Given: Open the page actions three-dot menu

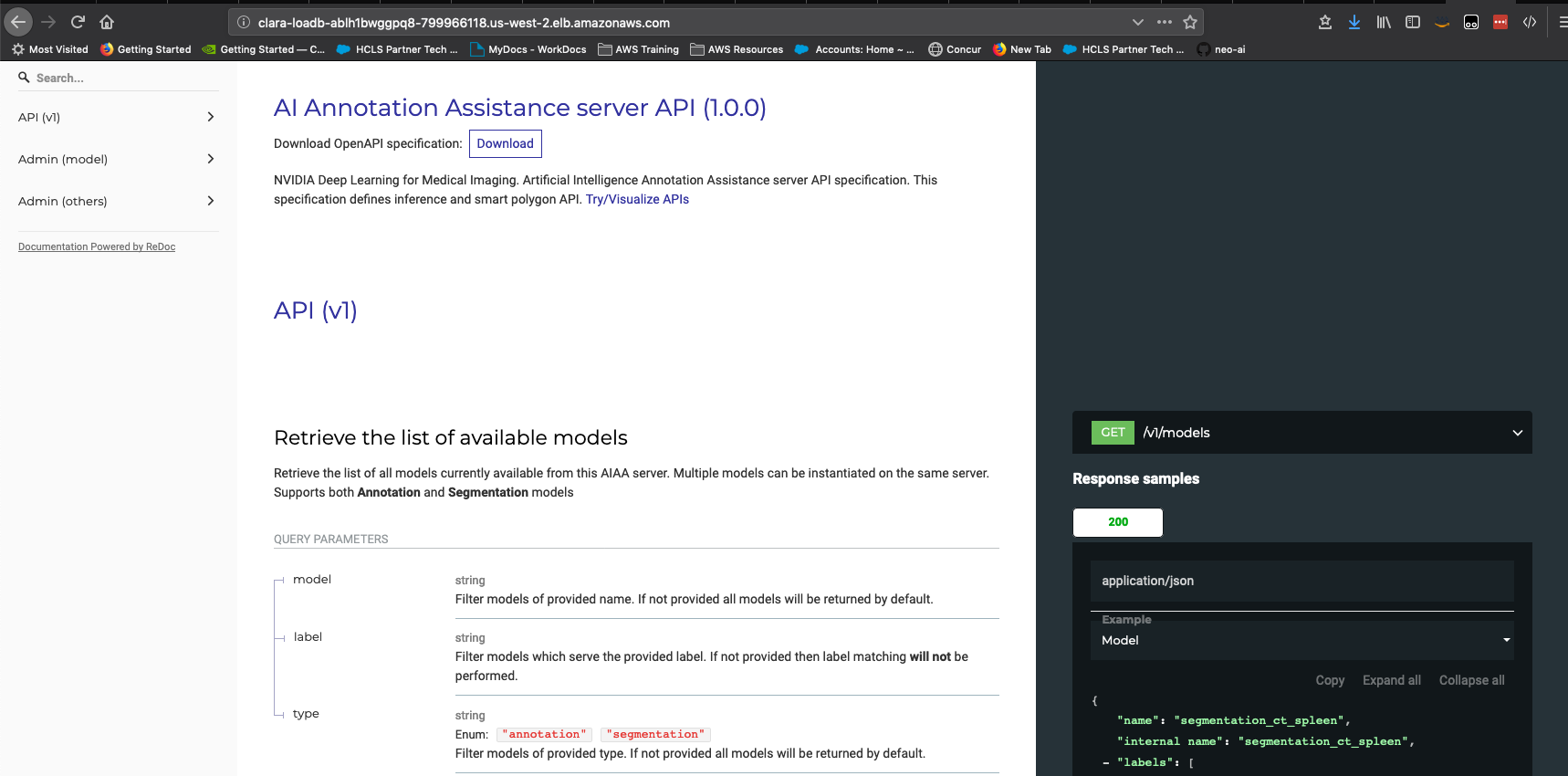Looking at the screenshot, I should (x=1165, y=22).
